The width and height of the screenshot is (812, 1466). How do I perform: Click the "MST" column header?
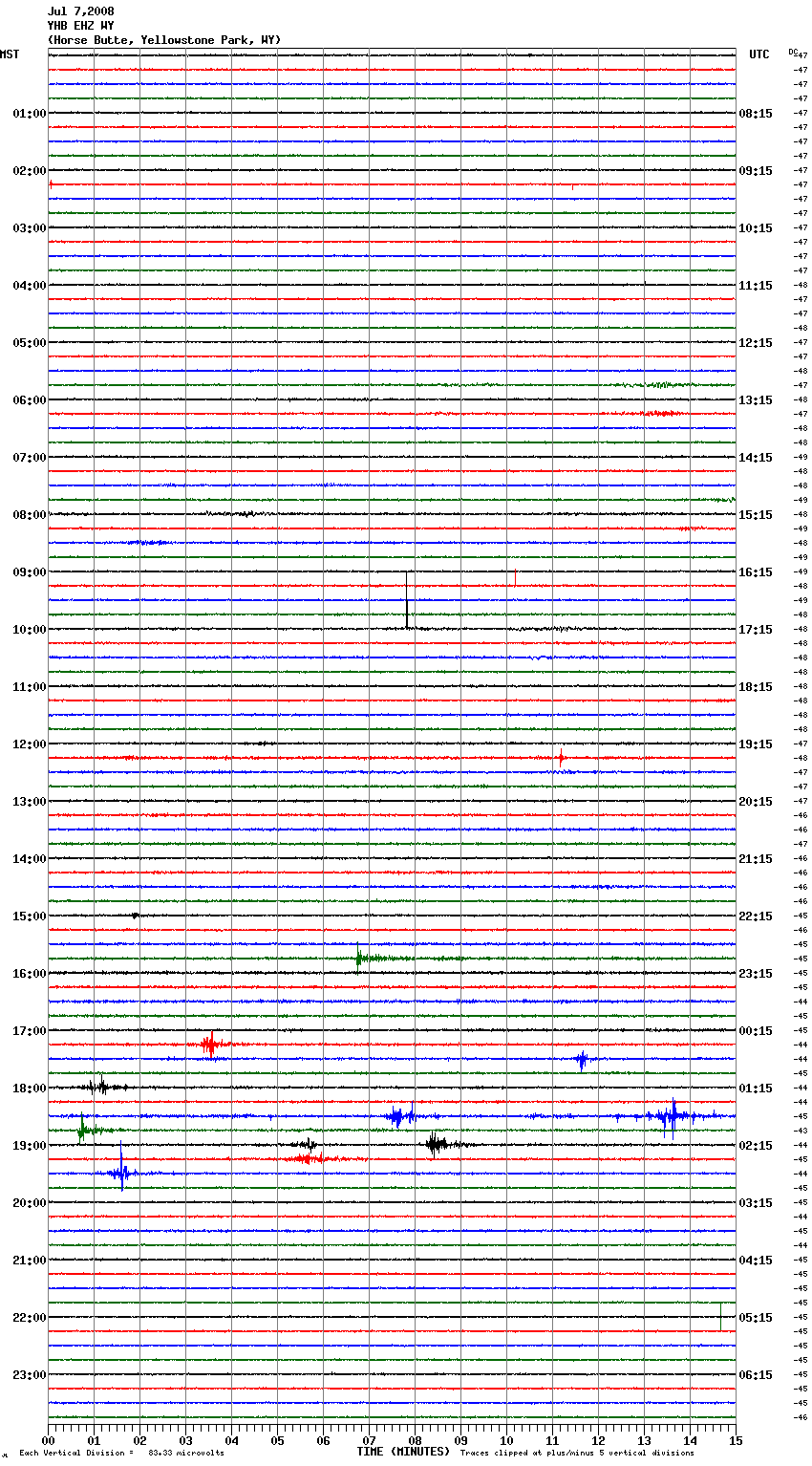(10, 54)
